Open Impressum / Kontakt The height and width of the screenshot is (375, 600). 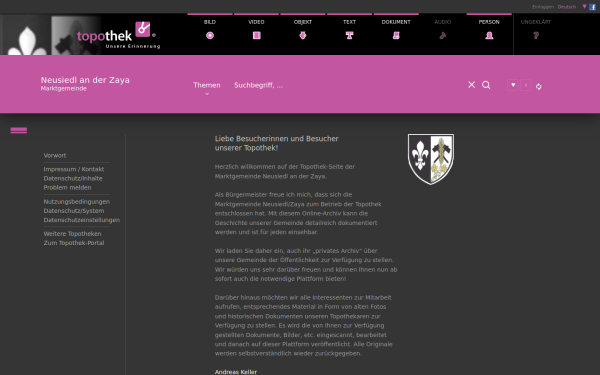click(73, 169)
